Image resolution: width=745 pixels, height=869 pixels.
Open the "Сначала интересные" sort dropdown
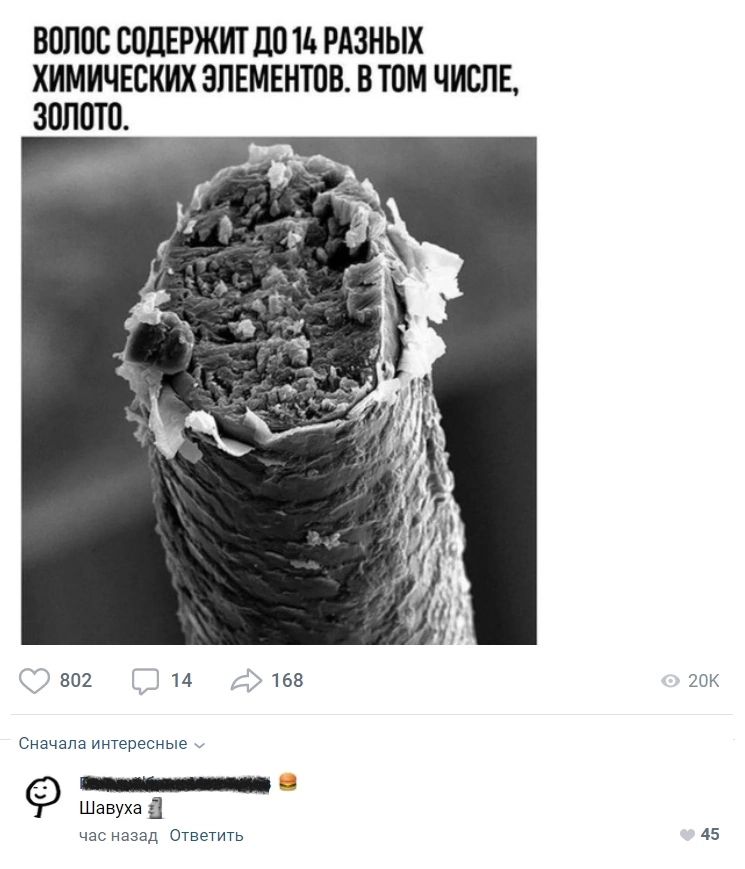[103, 744]
